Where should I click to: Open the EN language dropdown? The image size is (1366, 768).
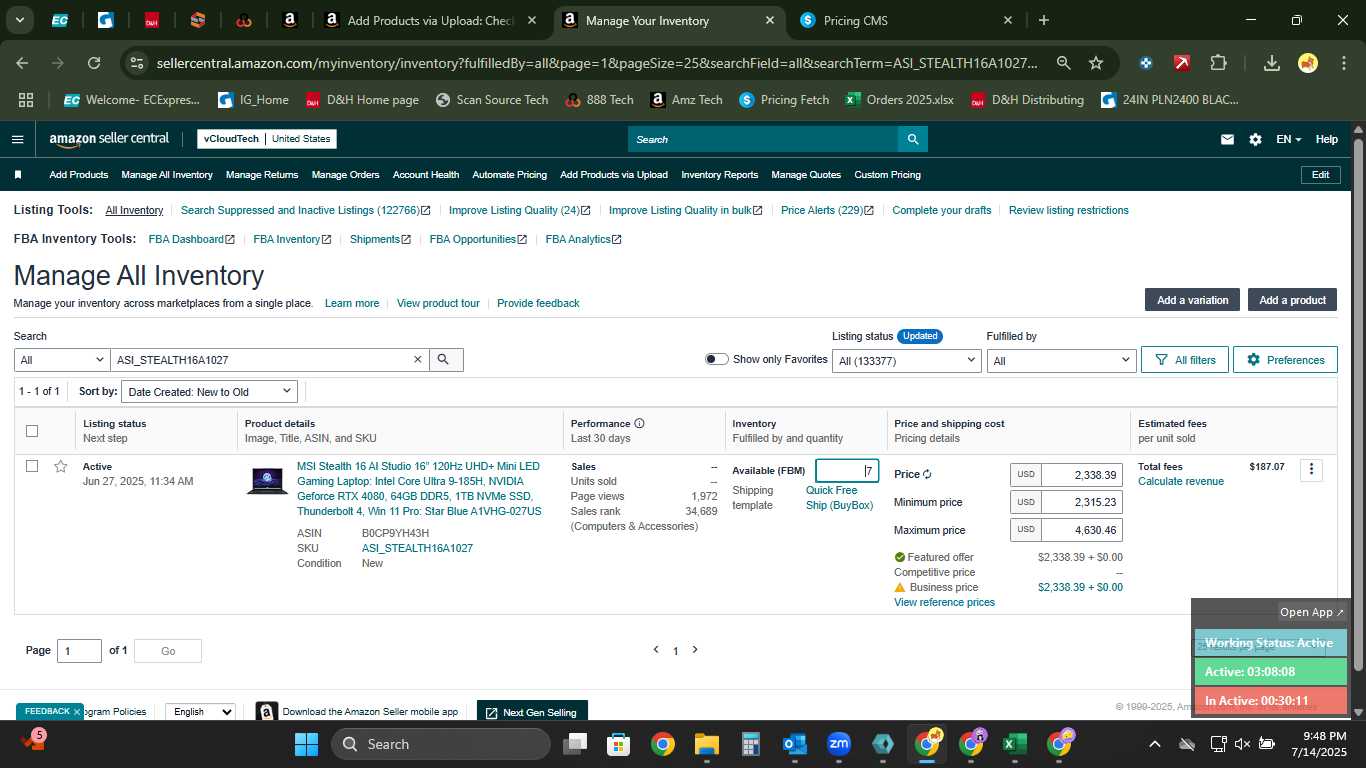click(x=1288, y=139)
